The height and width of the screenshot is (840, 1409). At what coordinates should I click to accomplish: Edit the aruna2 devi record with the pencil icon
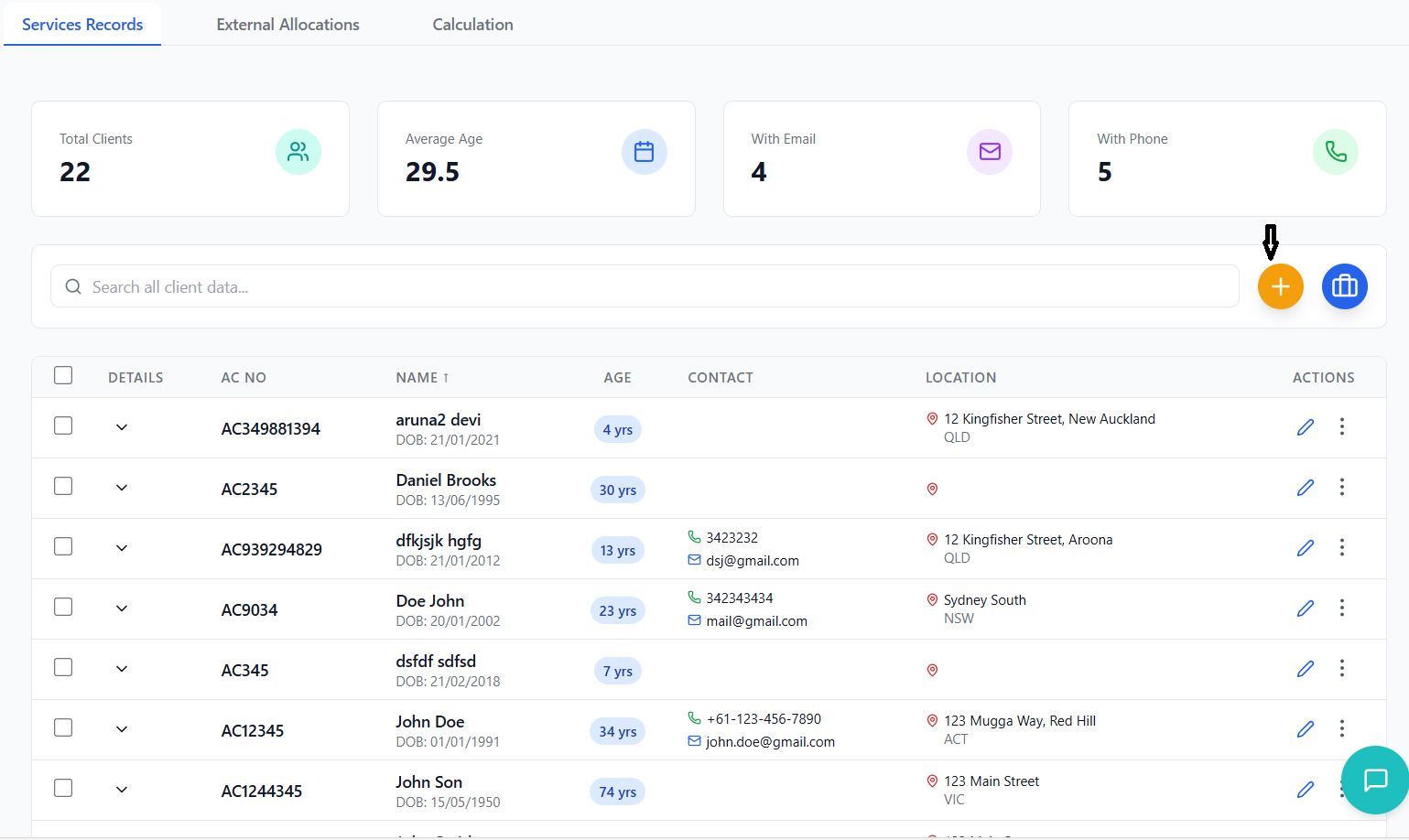pos(1306,427)
